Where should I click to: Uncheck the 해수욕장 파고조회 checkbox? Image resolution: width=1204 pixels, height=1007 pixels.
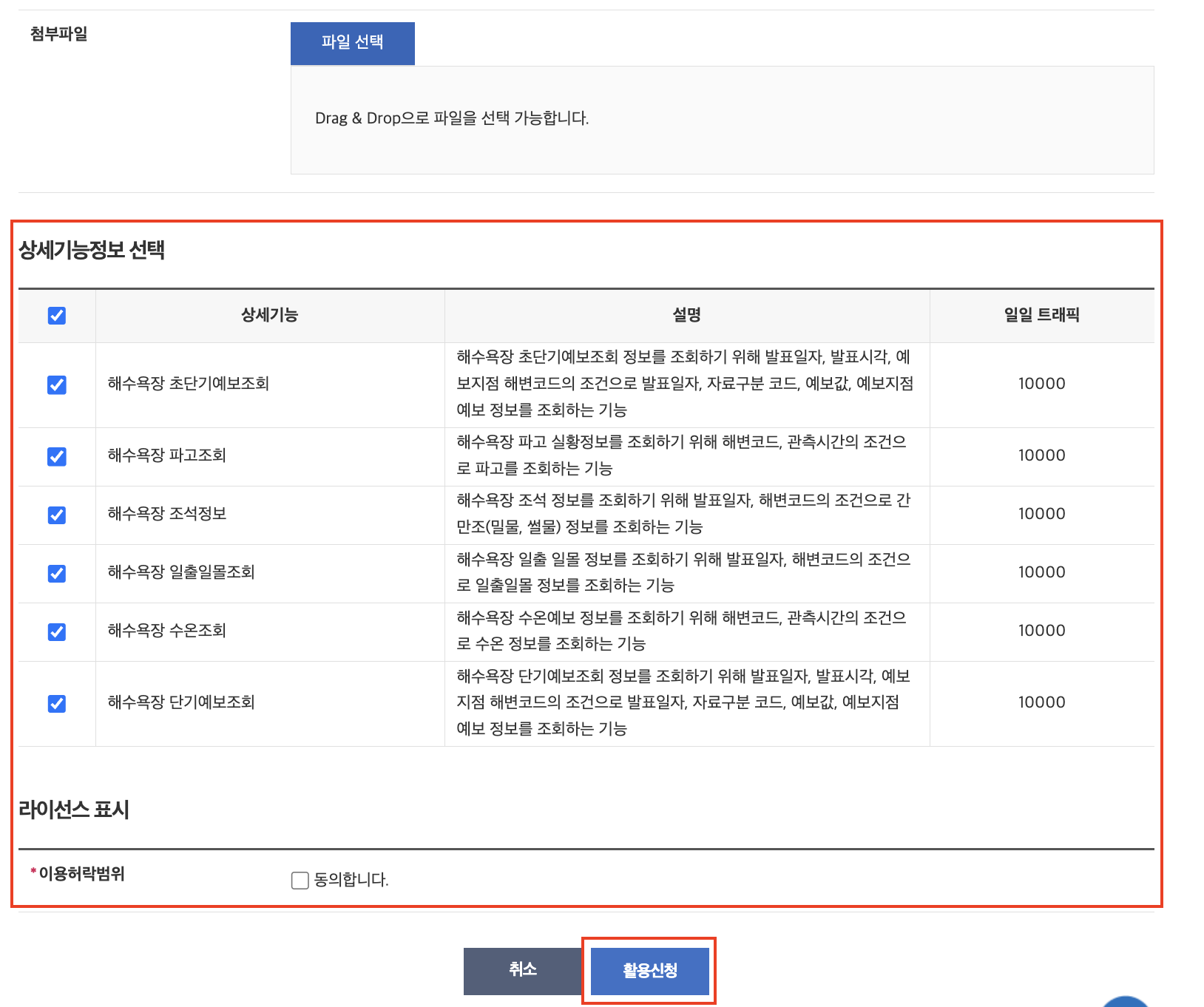57,456
